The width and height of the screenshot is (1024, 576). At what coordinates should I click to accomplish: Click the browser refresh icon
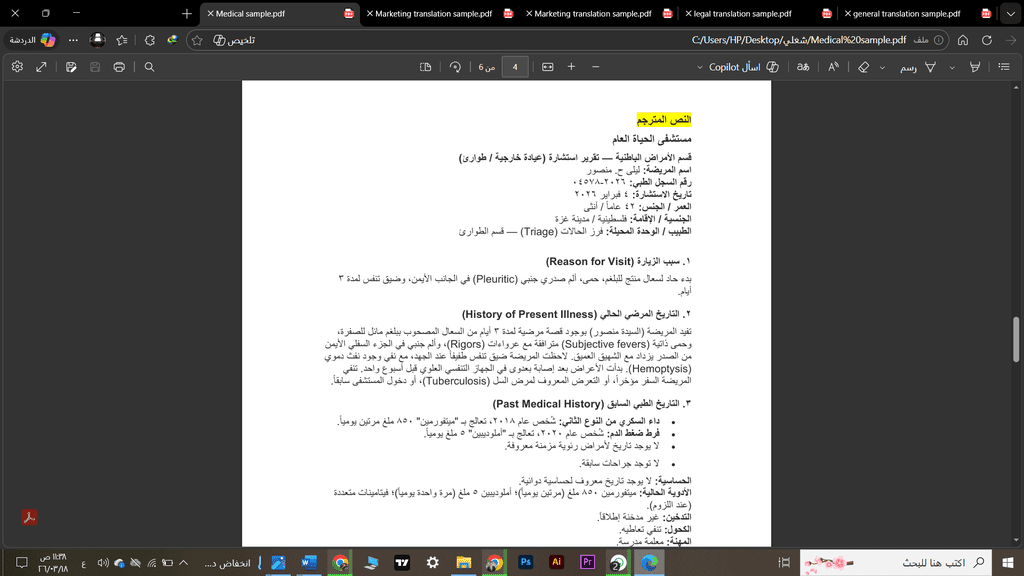(x=987, y=40)
